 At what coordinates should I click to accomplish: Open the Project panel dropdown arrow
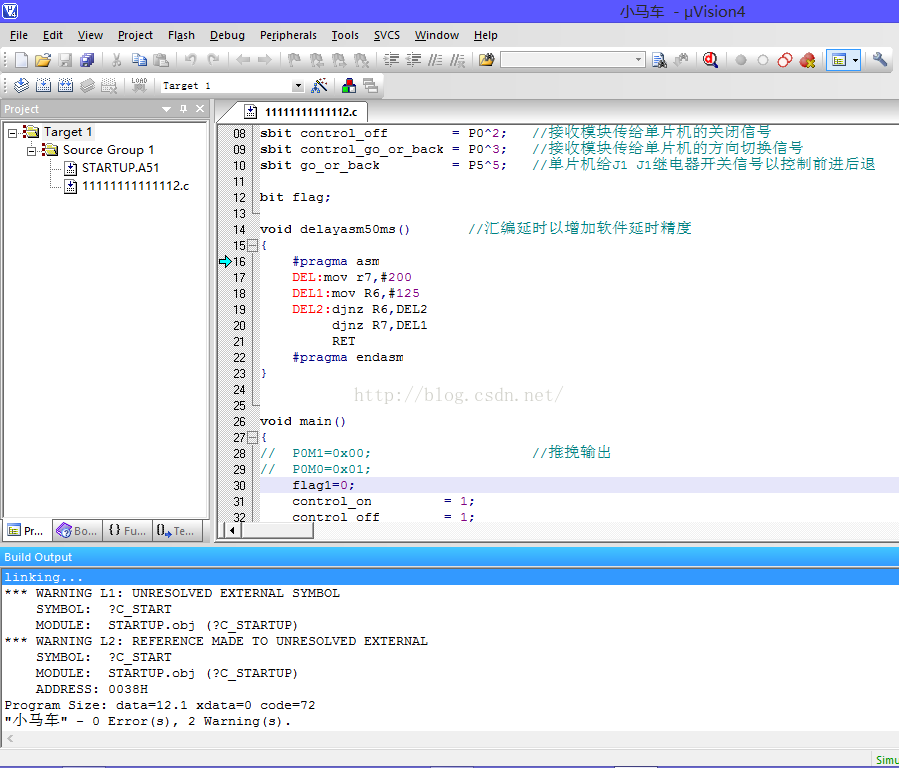pyautogui.click(x=166, y=109)
